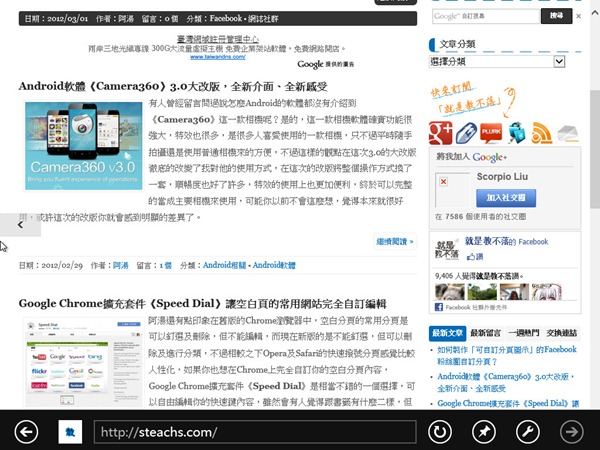Pin the site with the pin icon
The width and height of the screenshot is (600, 450).
click(484, 432)
